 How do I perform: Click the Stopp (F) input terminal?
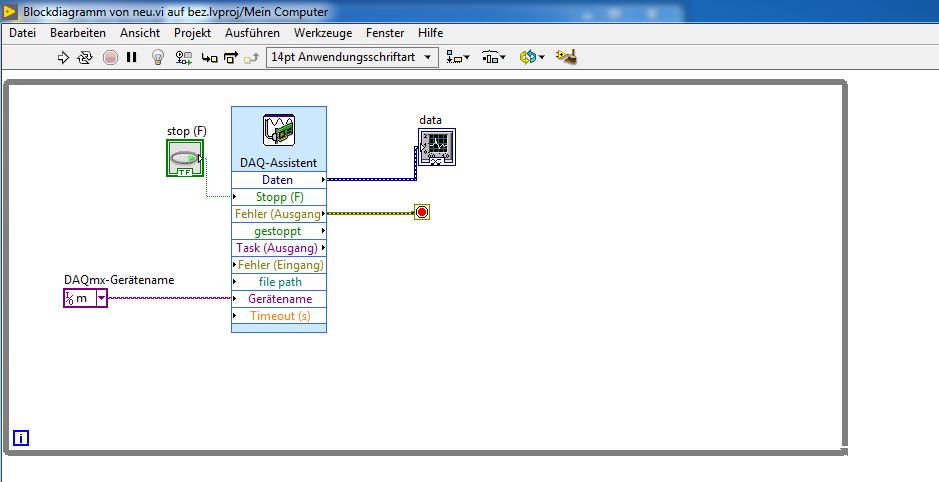(x=278, y=197)
